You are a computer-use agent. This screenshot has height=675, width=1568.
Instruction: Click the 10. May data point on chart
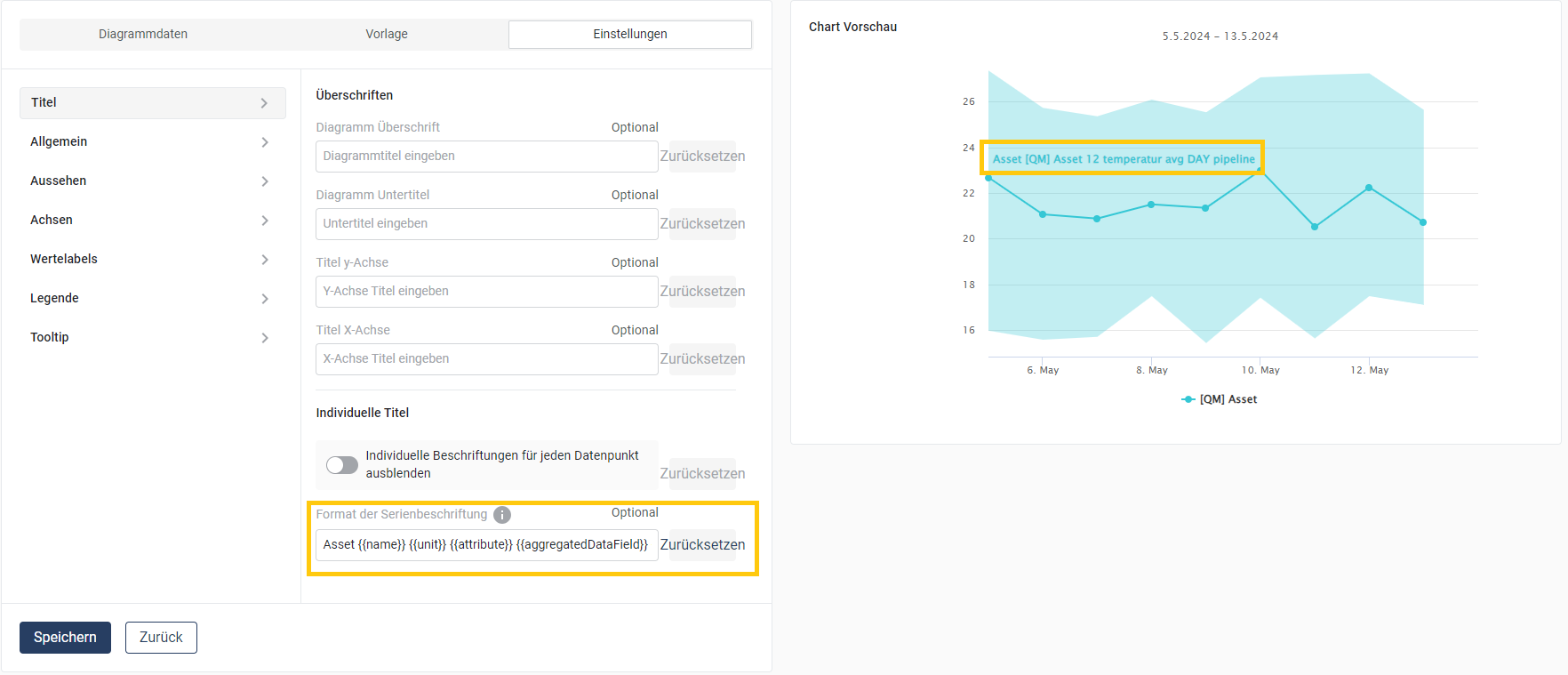pos(1260,169)
